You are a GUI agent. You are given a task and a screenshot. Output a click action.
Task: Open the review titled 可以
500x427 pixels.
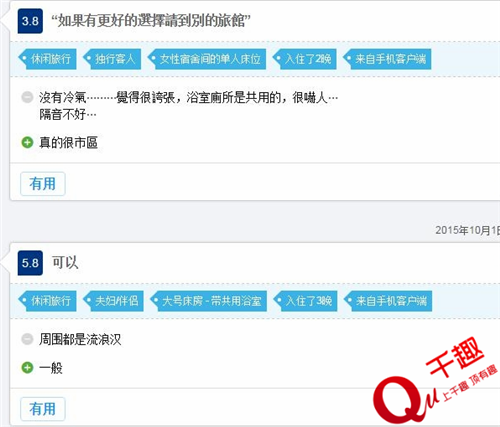(65, 263)
